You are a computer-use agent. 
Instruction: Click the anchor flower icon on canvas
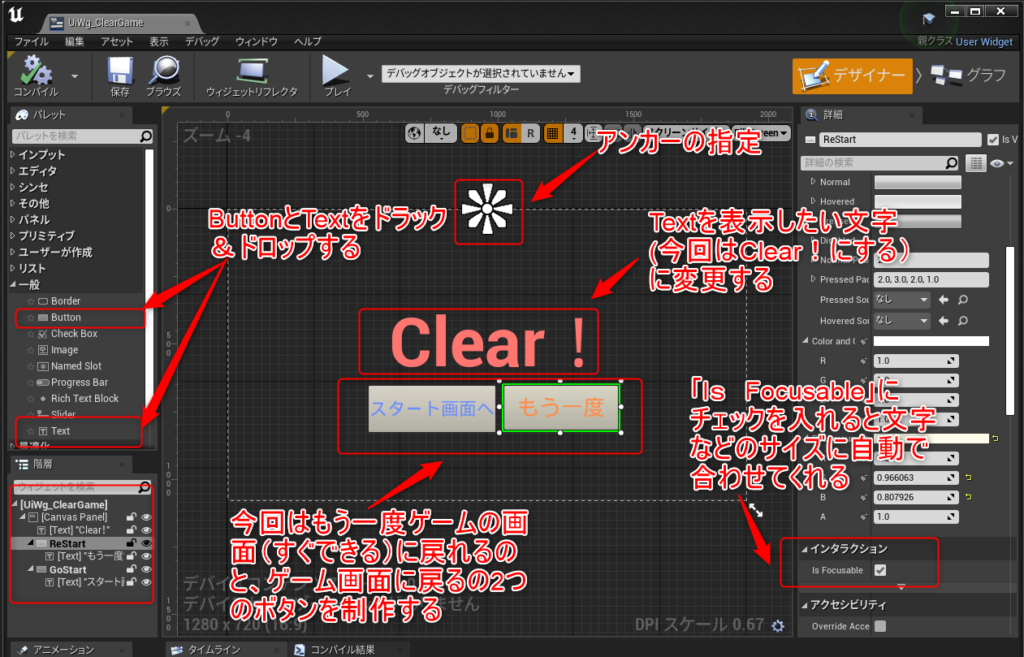click(x=487, y=211)
